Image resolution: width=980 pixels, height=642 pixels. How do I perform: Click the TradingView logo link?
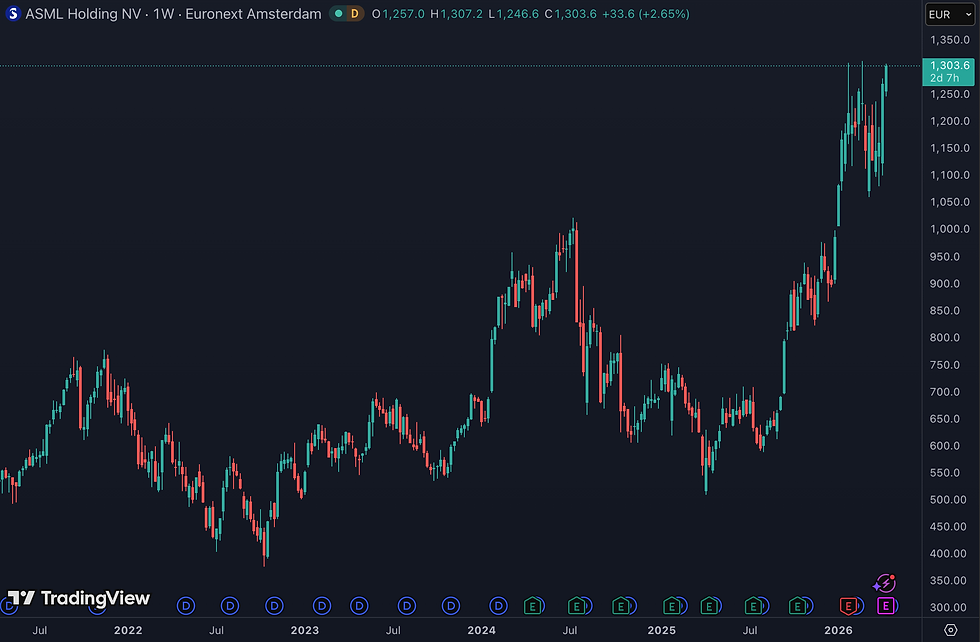pyautogui.click(x=79, y=598)
